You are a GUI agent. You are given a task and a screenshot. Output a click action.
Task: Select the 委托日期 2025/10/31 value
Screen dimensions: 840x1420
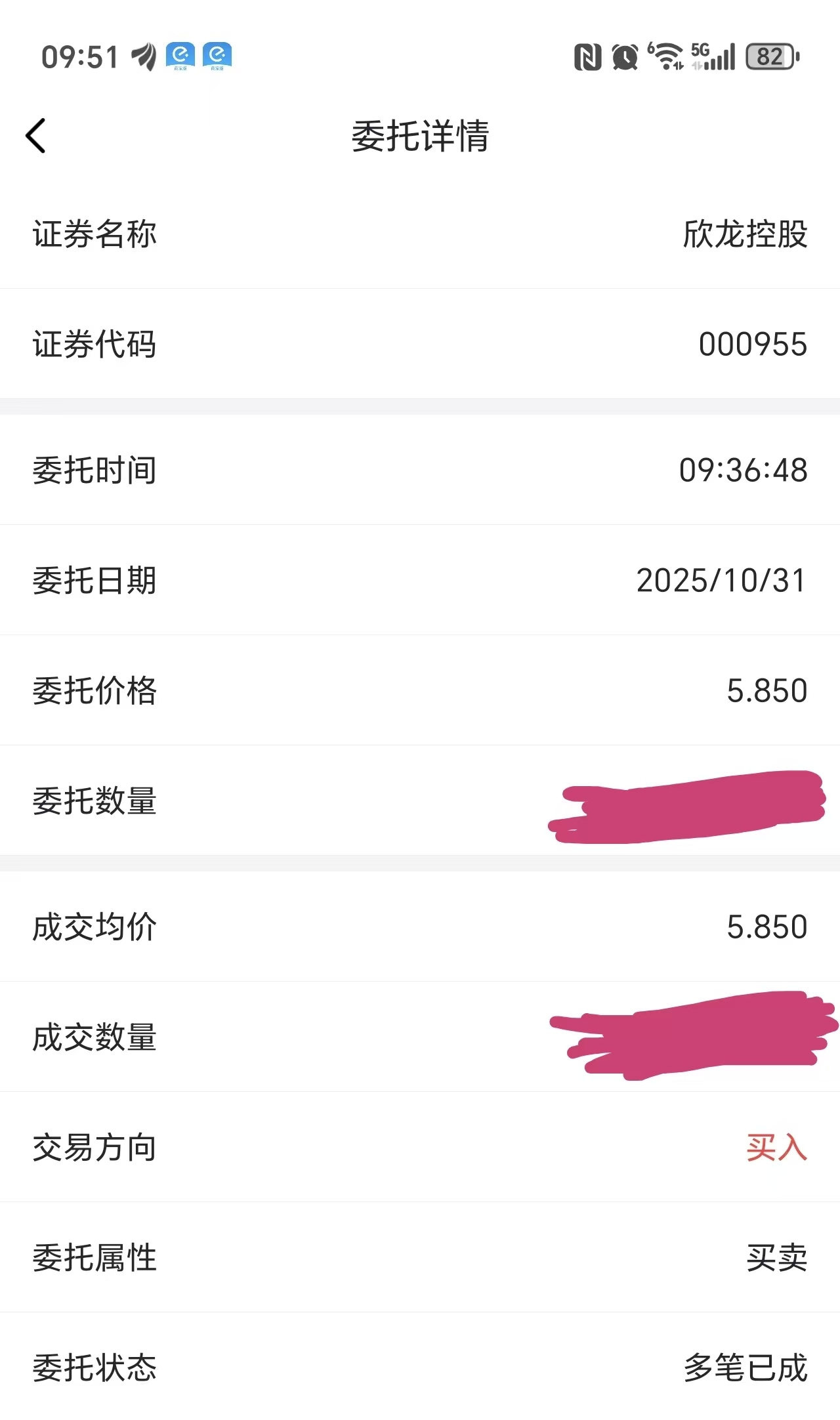pyautogui.click(x=721, y=580)
